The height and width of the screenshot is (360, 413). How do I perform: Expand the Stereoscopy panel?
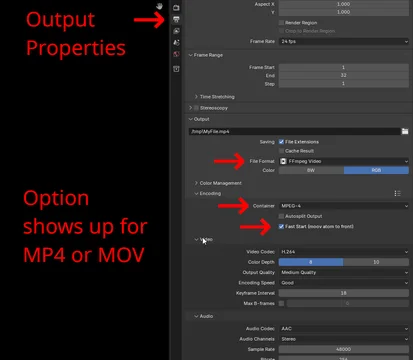(x=191, y=108)
